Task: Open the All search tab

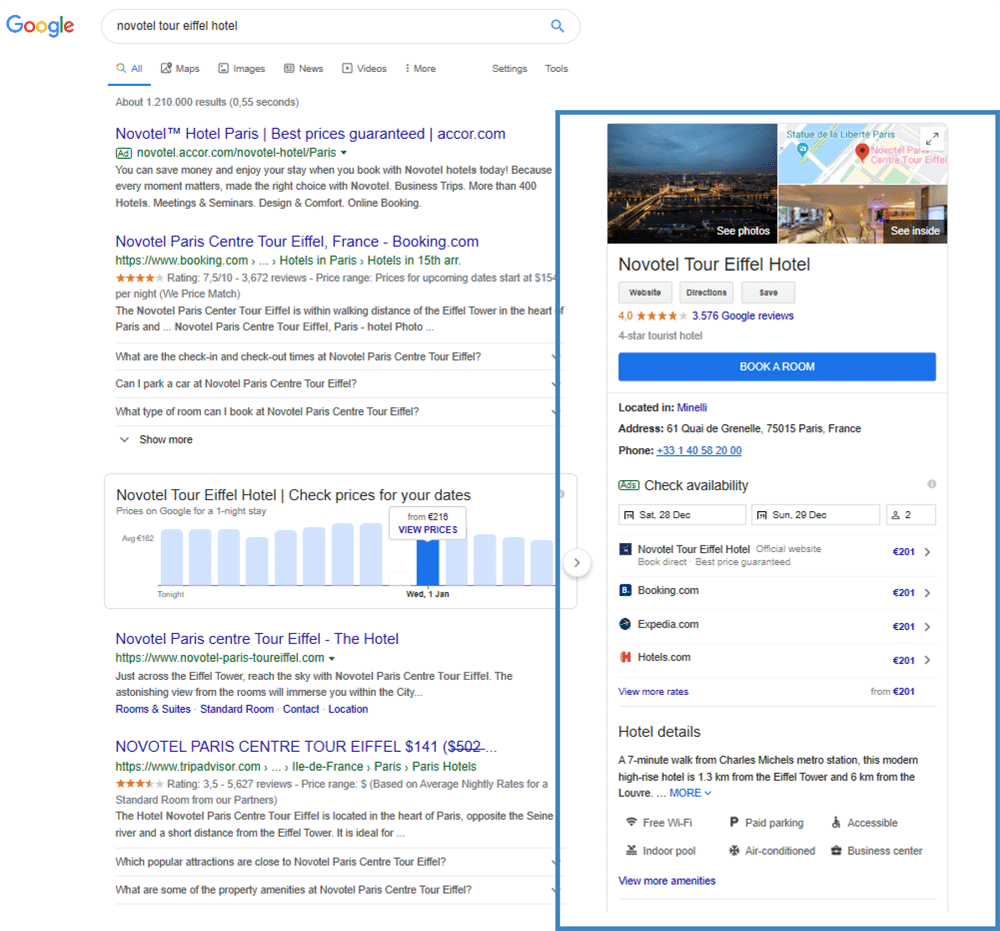Action: click(x=129, y=68)
